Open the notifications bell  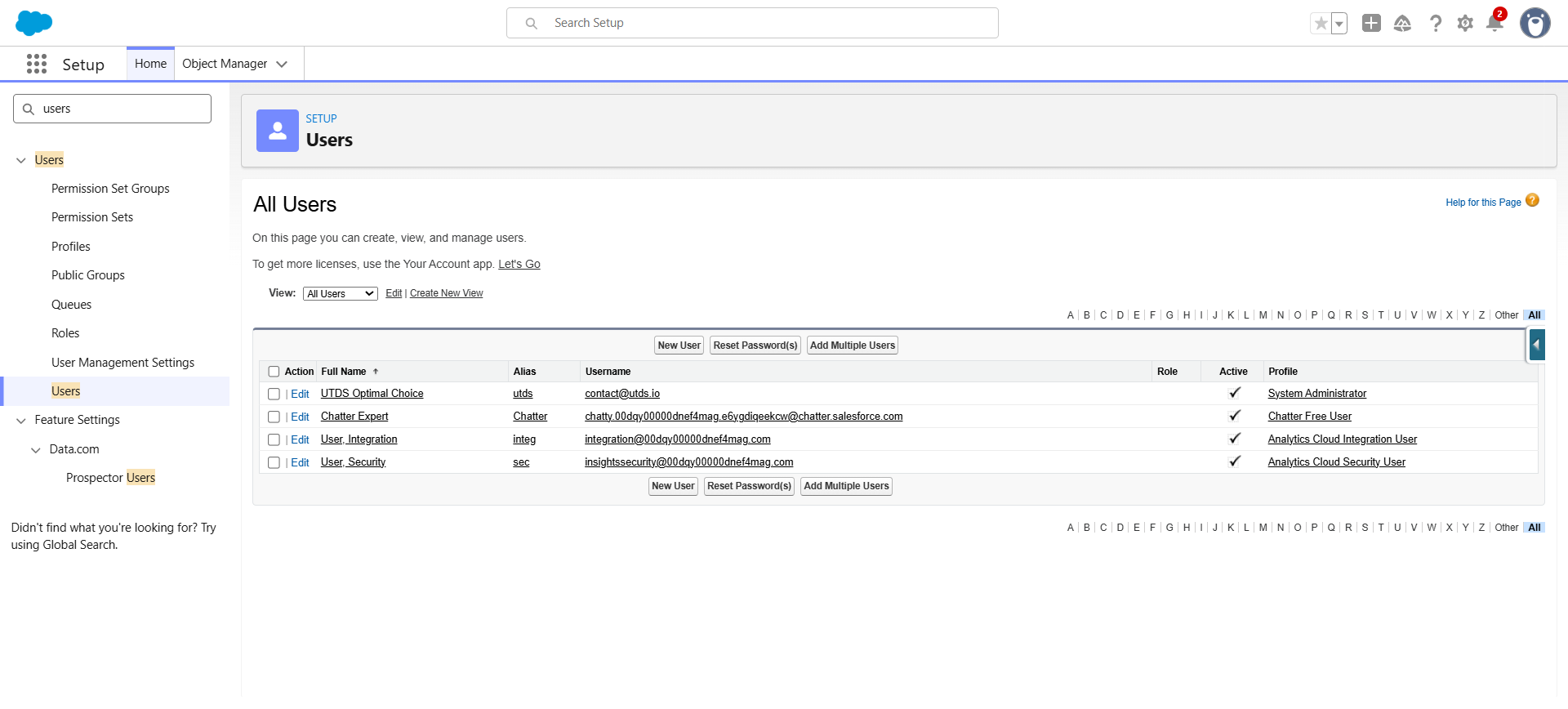point(1495,22)
